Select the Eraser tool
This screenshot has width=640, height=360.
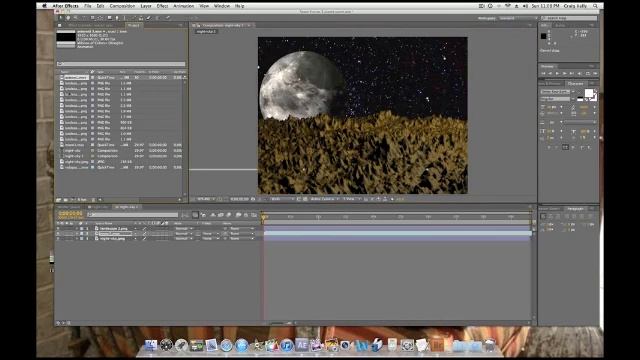click(148, 18)
